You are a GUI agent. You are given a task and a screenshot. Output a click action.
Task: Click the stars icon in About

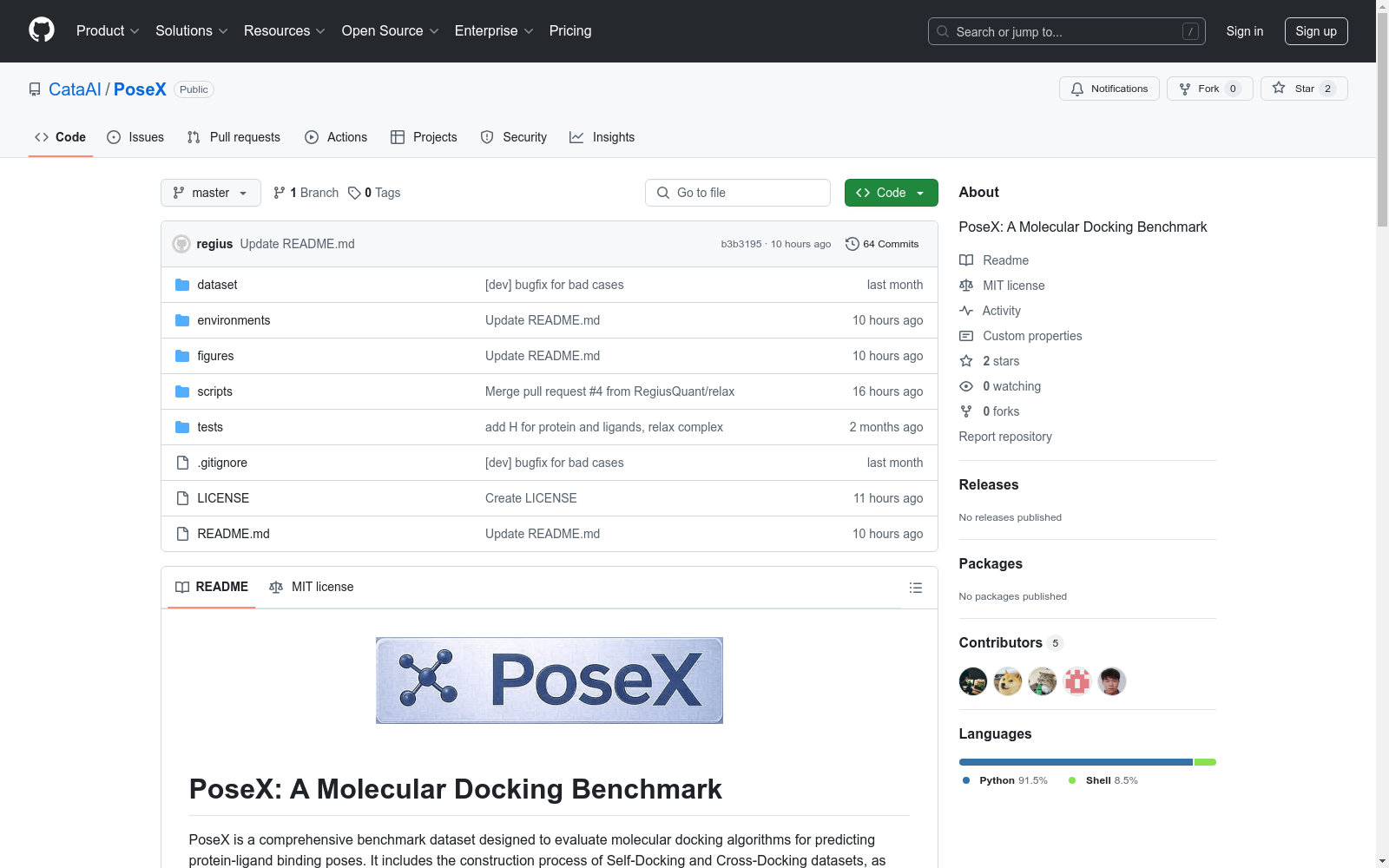(x=966, y=361)
